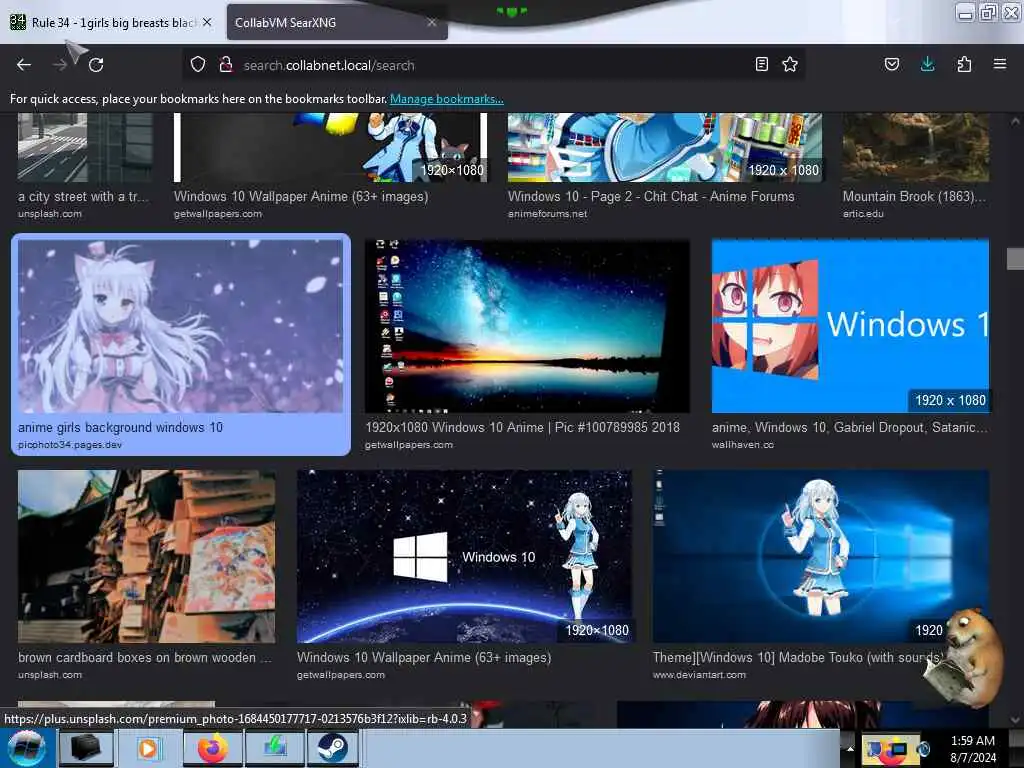Launch Firefox from the taskbar
Image resolution: width=1024 pixels, height=768 pixels.
[213, 748]
